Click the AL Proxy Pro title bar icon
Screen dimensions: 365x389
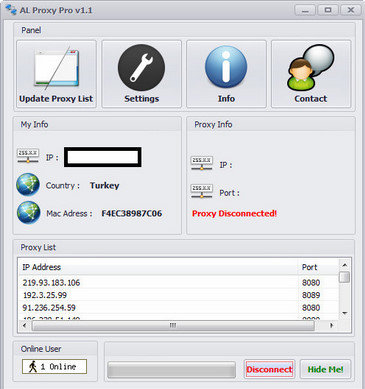[x=11, y=10]
